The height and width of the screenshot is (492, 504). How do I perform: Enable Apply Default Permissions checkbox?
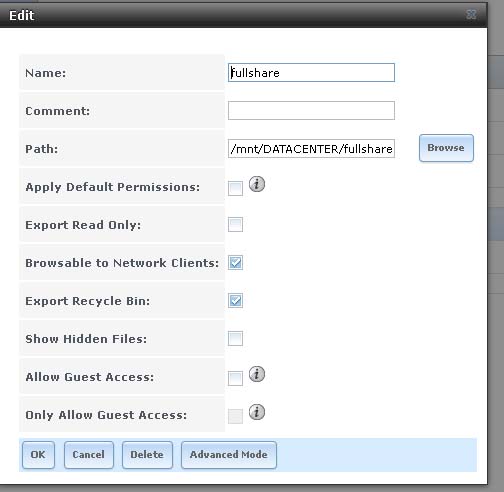tap(235, 188)
